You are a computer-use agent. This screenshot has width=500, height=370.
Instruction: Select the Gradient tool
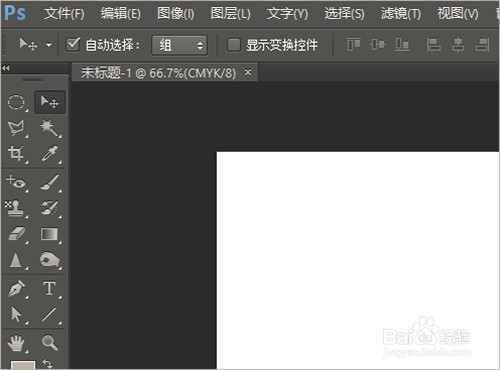[x=49, y=234]
